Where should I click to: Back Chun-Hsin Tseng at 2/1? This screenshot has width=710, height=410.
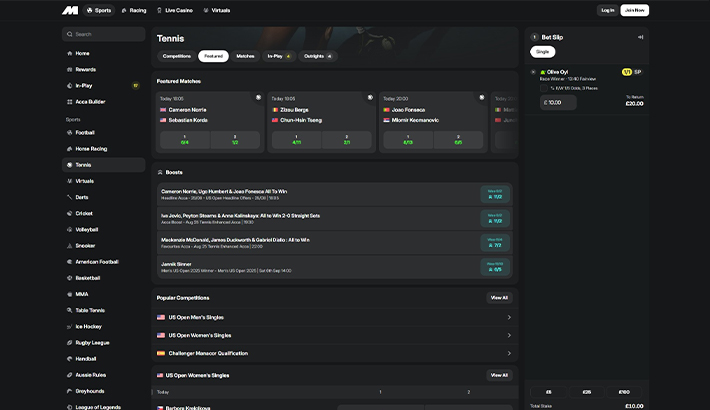(347, 140)
